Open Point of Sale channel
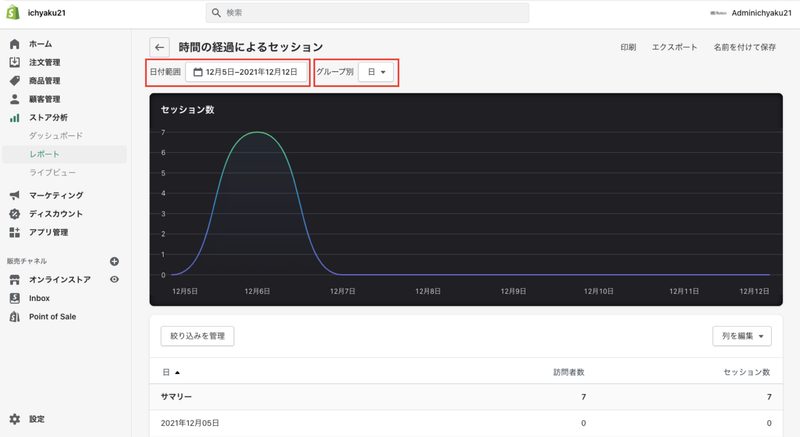 click(x=52, y=316)
